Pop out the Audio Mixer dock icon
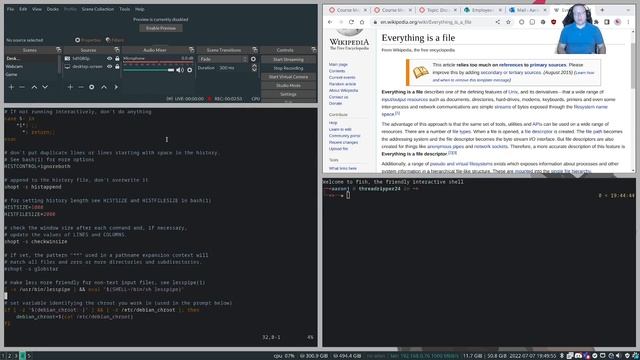The image size is (640, 360). [x=191, y=50]
